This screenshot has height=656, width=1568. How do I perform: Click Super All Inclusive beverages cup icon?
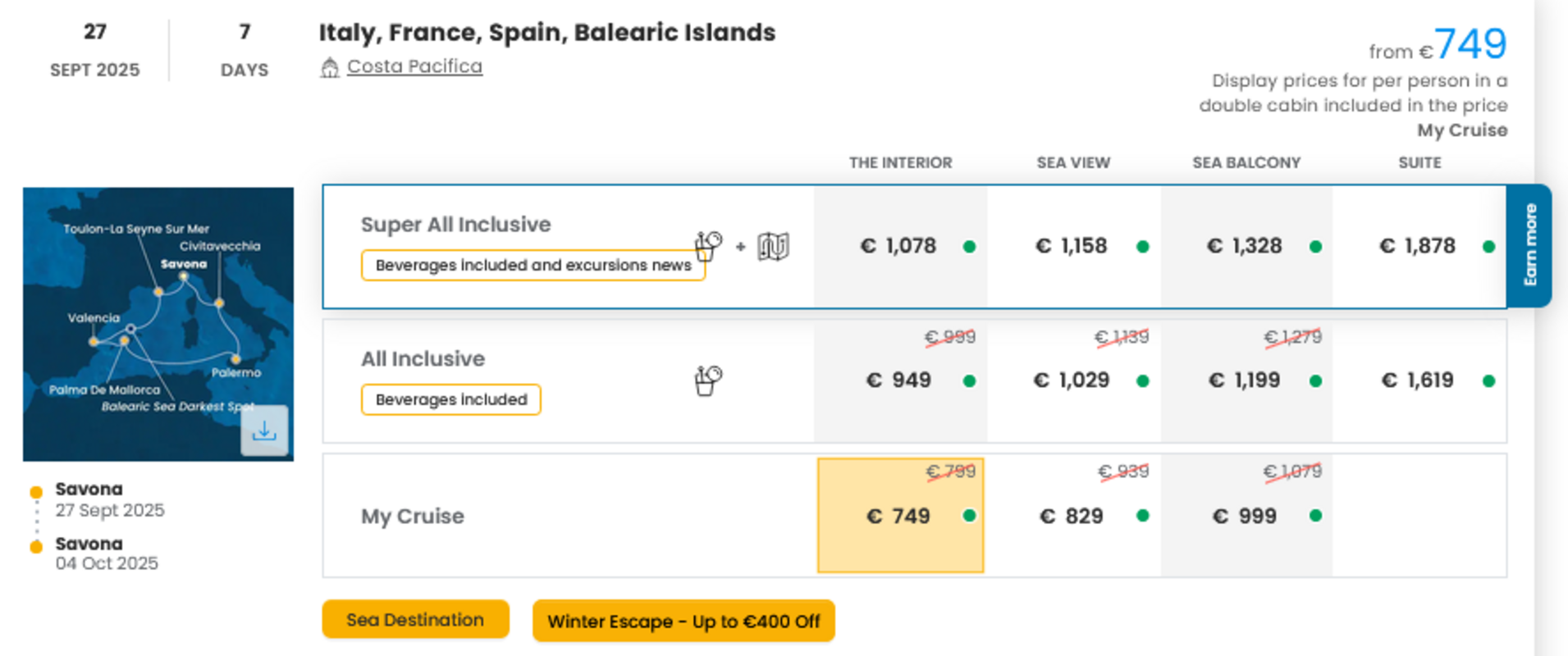click(x=707, y=245)
